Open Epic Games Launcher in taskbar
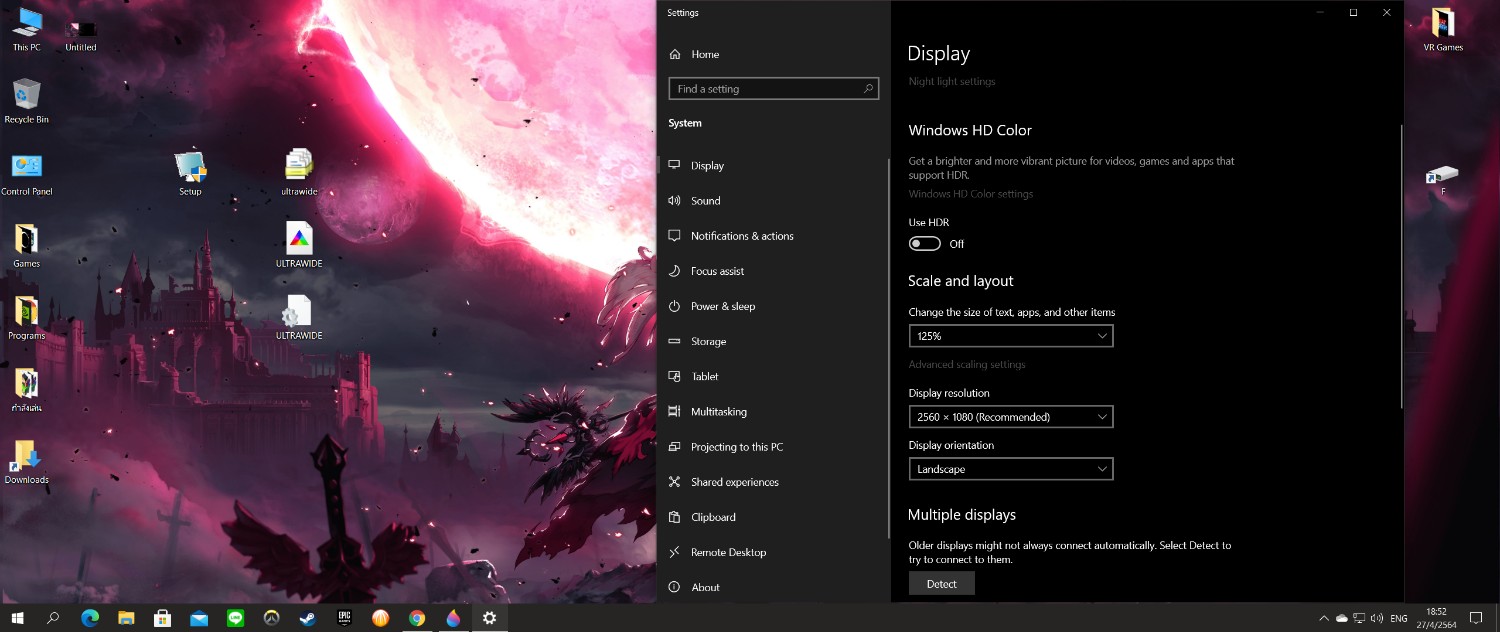Viewport: 1500px width, 632px height. [344, 618]
